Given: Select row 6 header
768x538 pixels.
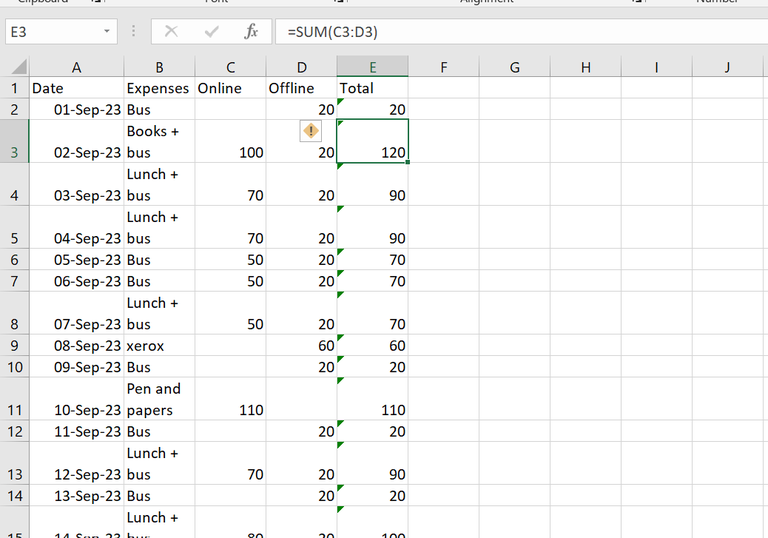Looking at the screenshot, I should (14, 259).
